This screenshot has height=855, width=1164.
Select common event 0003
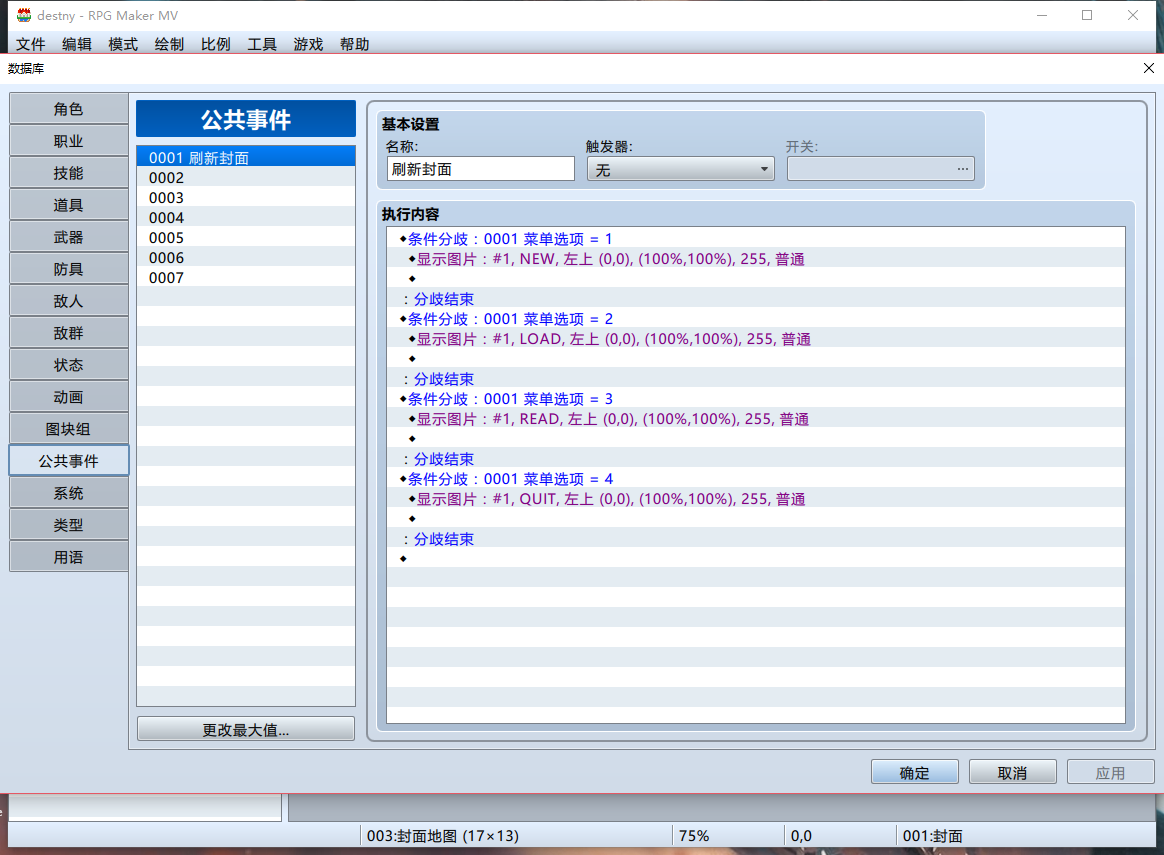point(246,197)
